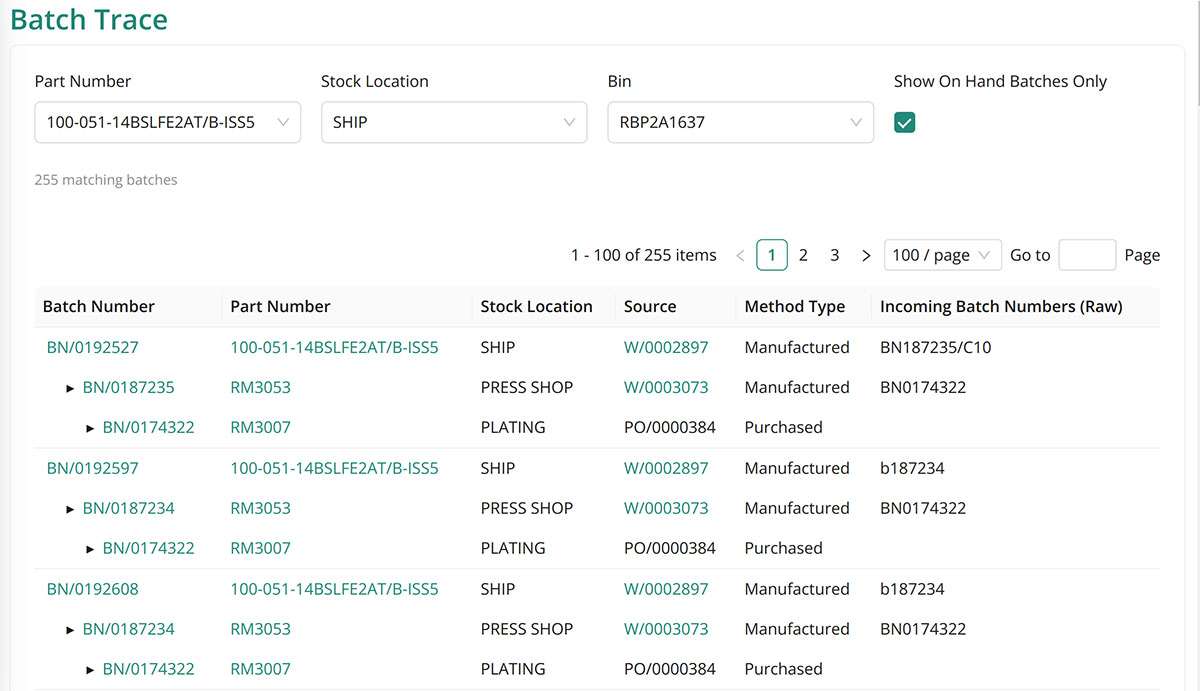This screenshot has width=1200, height=691.
Task: Go to page 2
Action: (803, 255)
